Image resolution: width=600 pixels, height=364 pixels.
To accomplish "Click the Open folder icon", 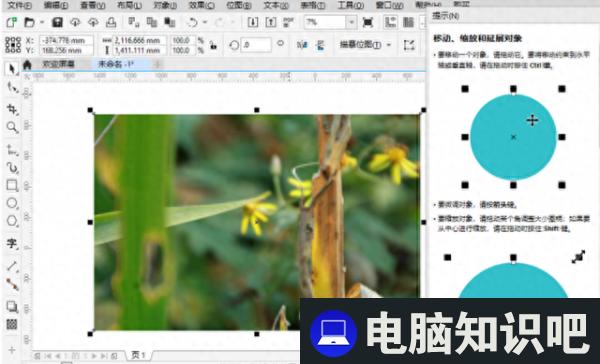I will (29, 22).
